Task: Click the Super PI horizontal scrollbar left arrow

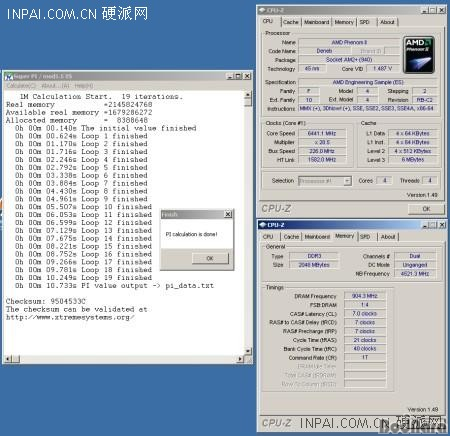Action: 8,359
